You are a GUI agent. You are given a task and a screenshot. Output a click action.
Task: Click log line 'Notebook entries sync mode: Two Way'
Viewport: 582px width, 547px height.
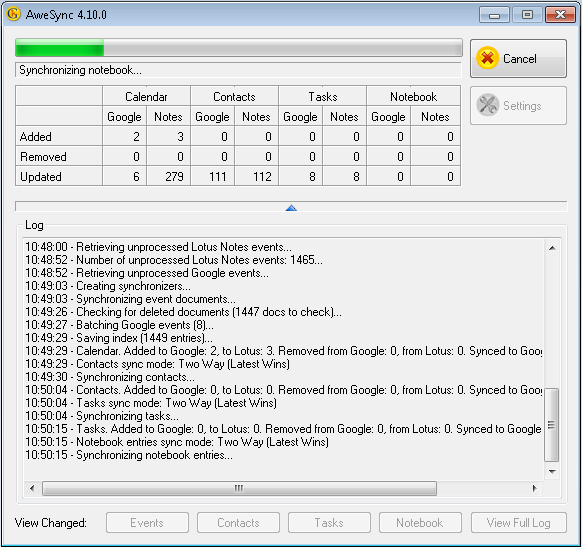177,442
